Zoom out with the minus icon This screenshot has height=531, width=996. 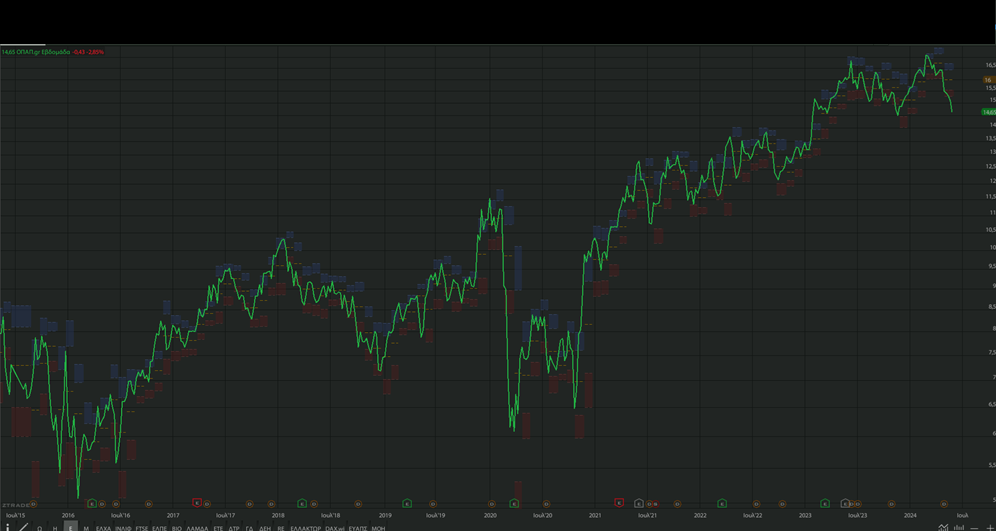tap(974, 528)
